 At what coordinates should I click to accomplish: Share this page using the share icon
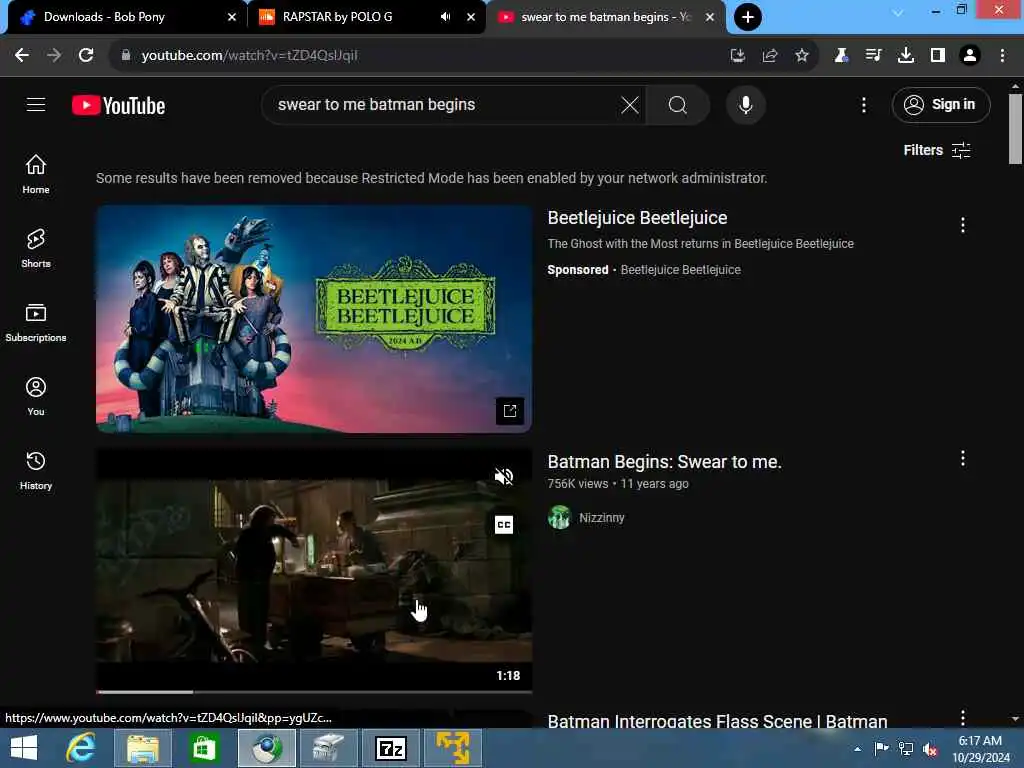pos(769,56)
